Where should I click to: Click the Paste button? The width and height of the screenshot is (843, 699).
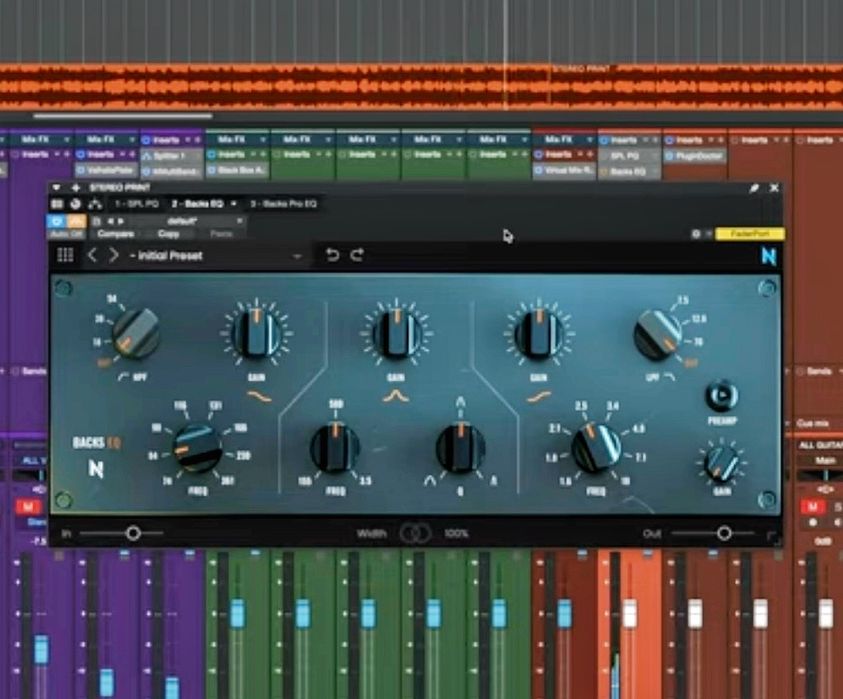tap(221, 234)
